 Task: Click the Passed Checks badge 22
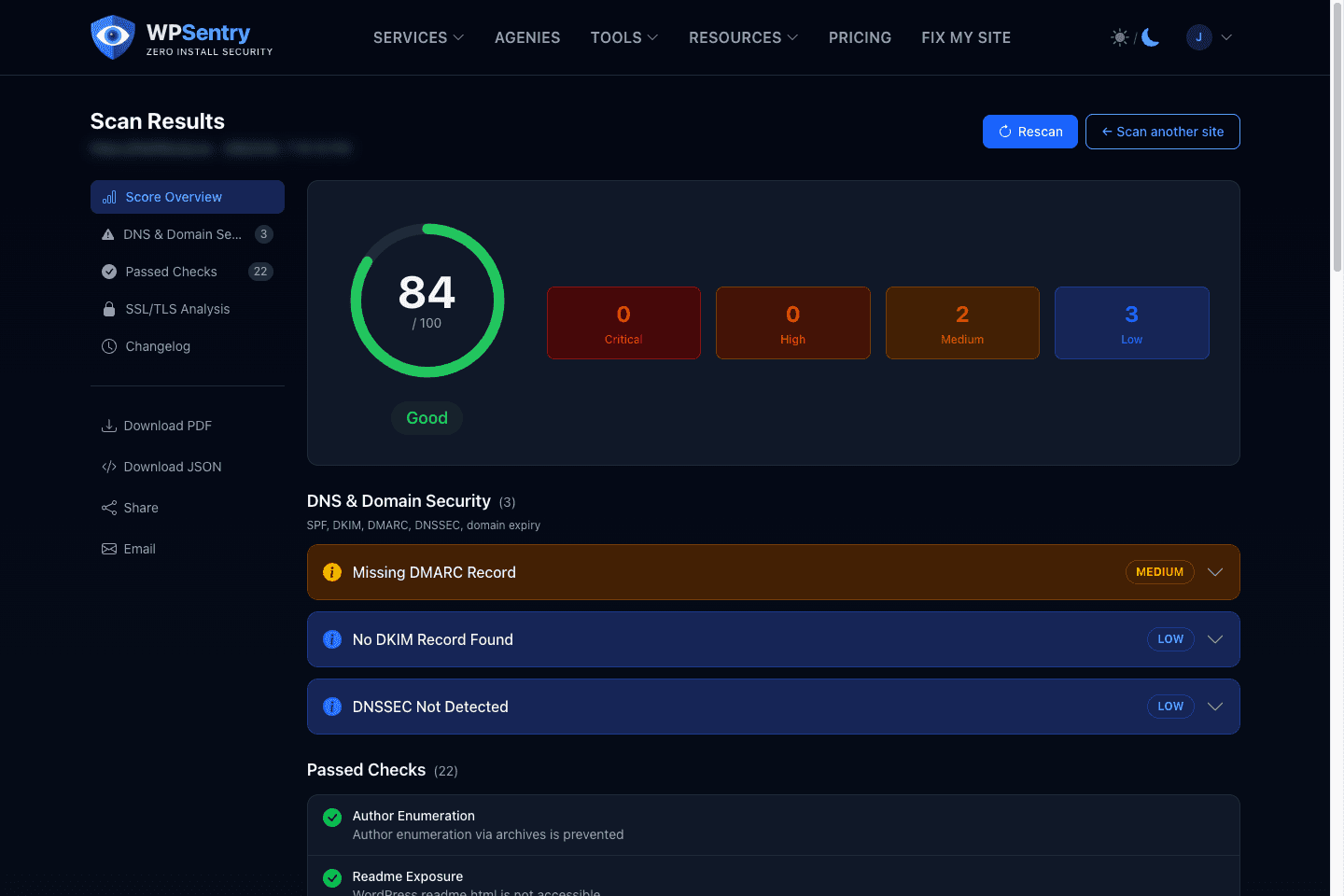260,272
